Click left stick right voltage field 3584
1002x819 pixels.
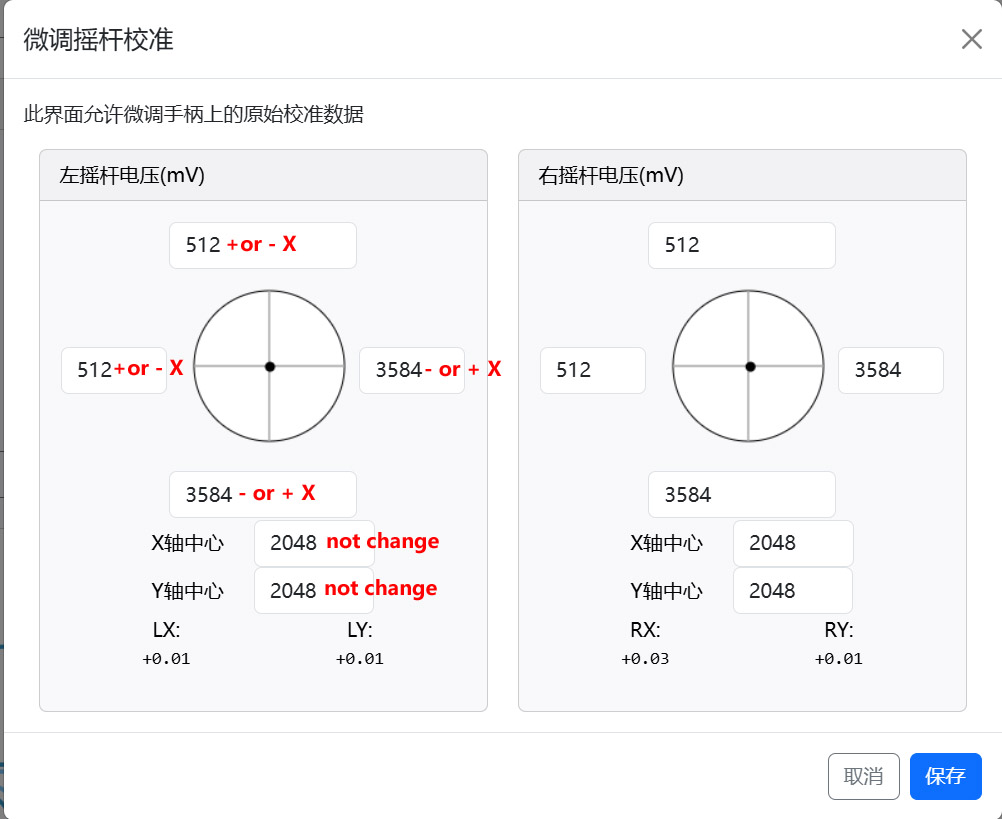click(411, 370)
